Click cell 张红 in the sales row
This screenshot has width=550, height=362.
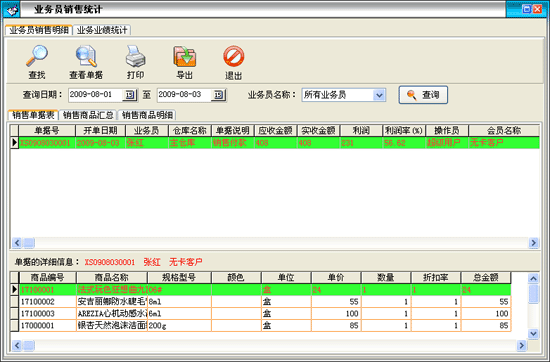[x=147, y=143]
